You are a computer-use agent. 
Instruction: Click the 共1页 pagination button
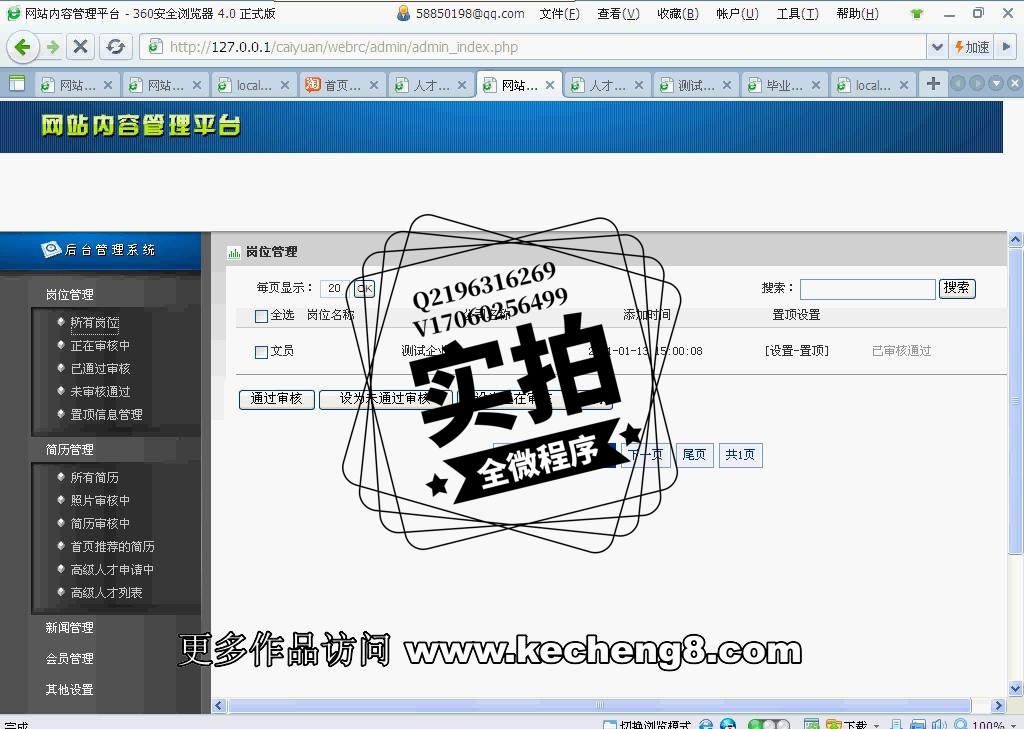(x=740, y=455)
